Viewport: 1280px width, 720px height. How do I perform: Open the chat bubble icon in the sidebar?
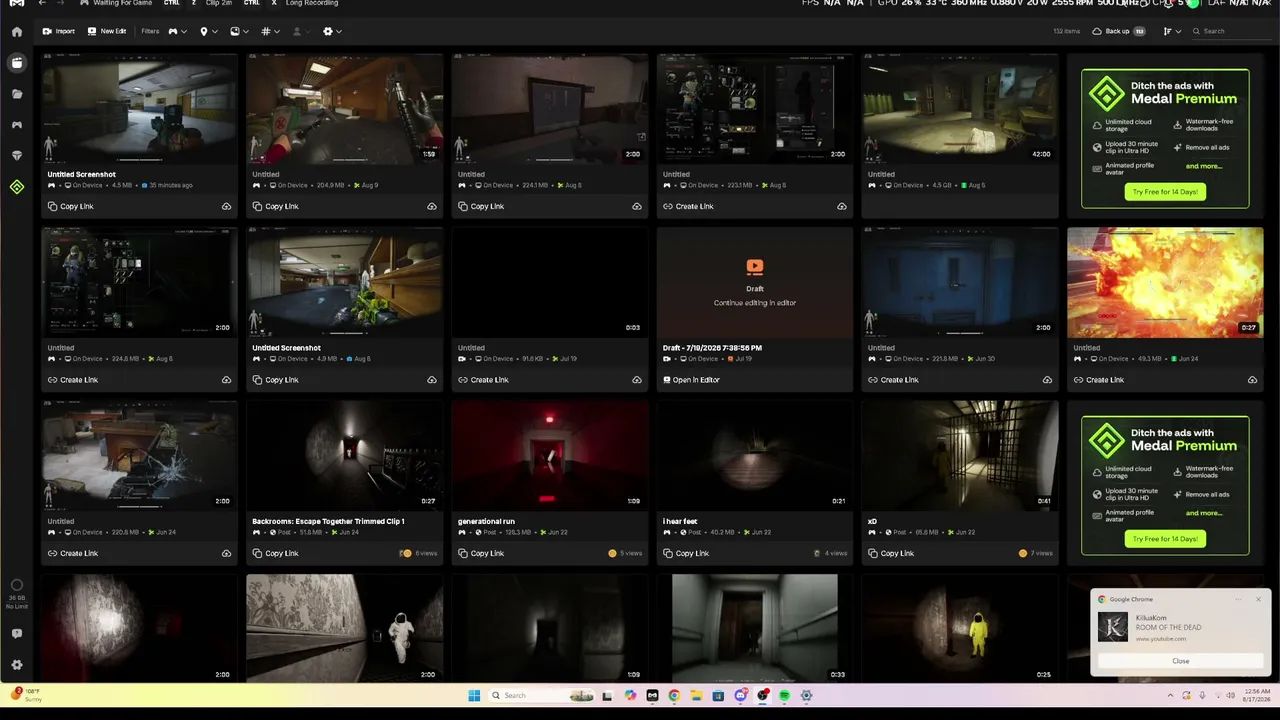coord(17,634)
